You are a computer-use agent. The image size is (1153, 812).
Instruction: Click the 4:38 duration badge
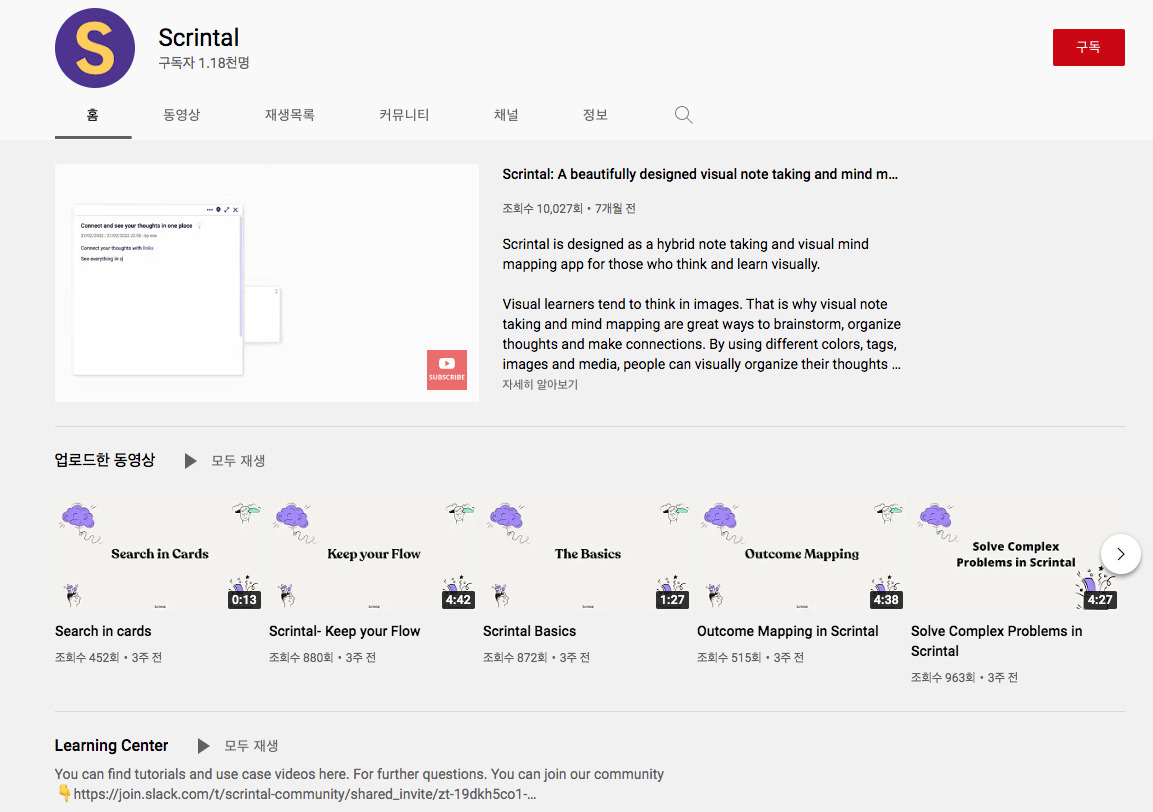click(886, 599)
